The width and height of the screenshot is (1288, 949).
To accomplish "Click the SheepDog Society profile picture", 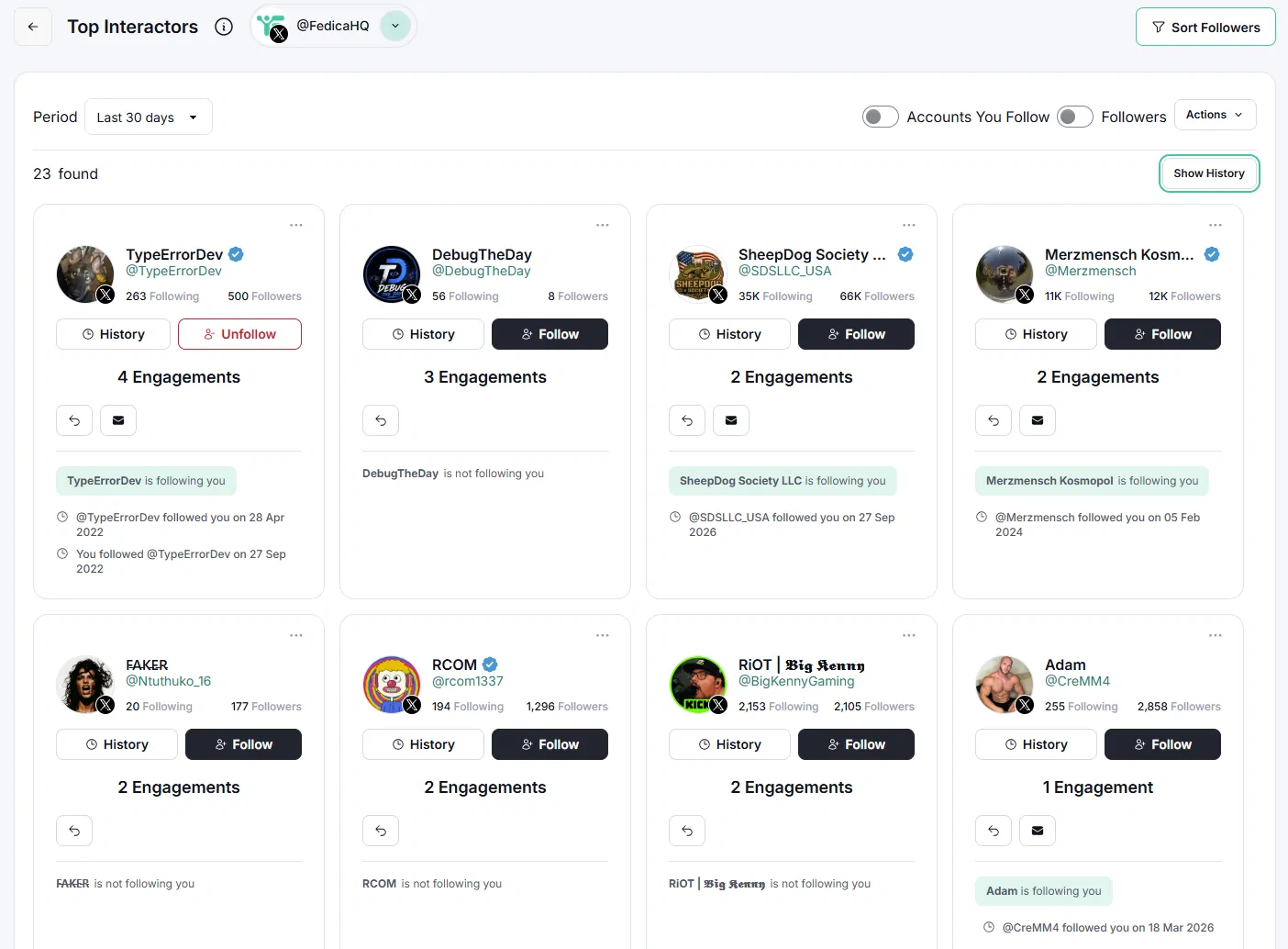I will tap(697, 274).
